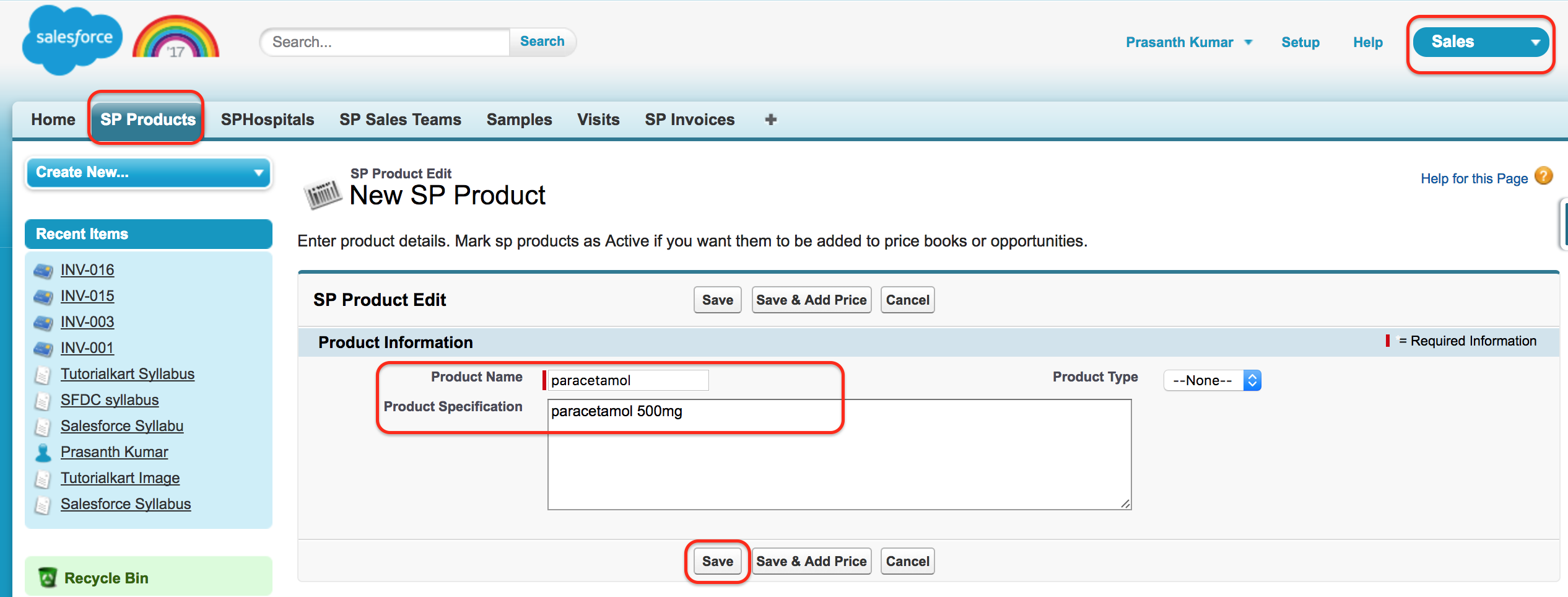Image resolution: width=1568 pixels, height=597 pixels.
Task: Click the Prasanth Kumar header name
Action: [1179, 42]
